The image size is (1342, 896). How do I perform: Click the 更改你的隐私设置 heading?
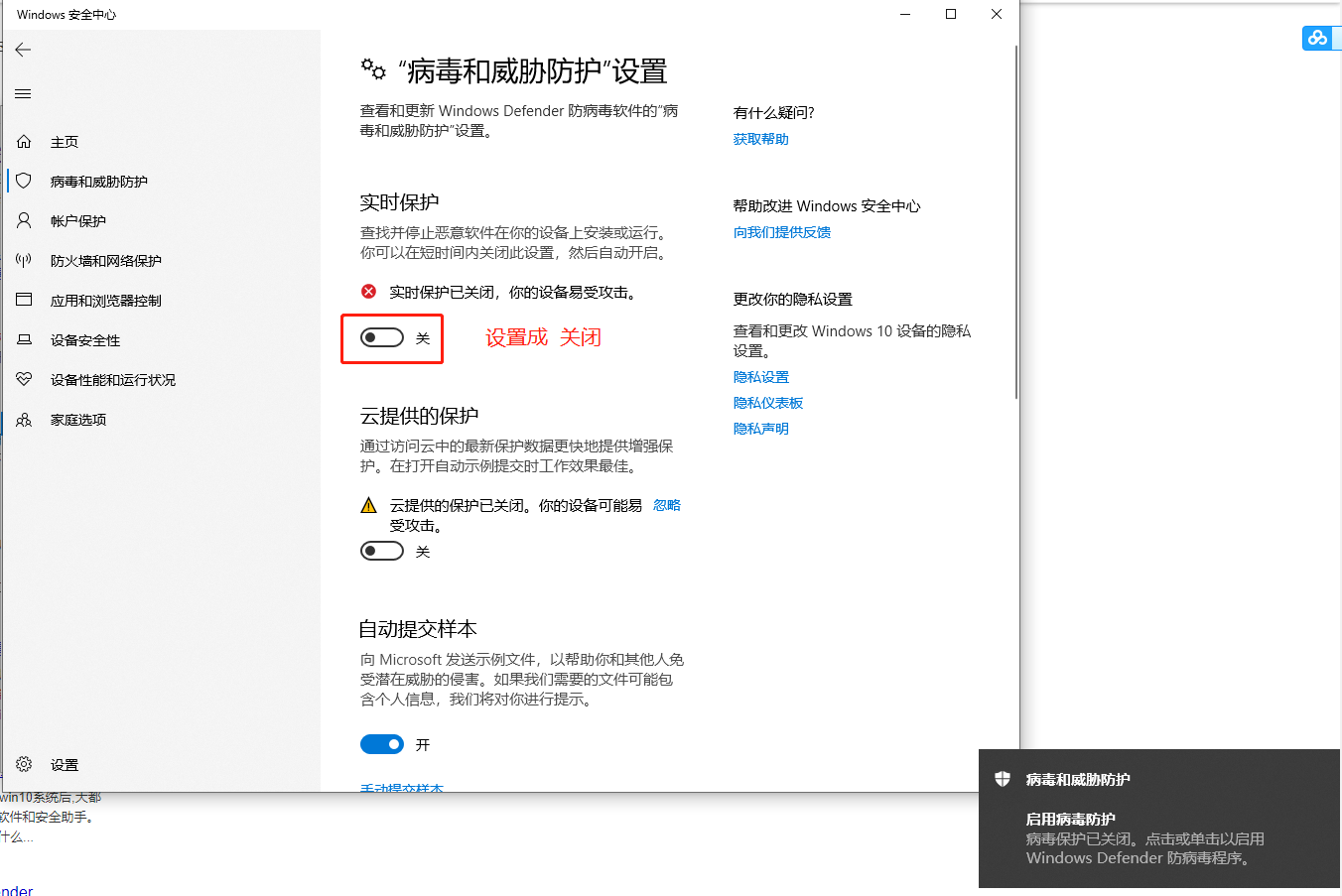[793, 299]
